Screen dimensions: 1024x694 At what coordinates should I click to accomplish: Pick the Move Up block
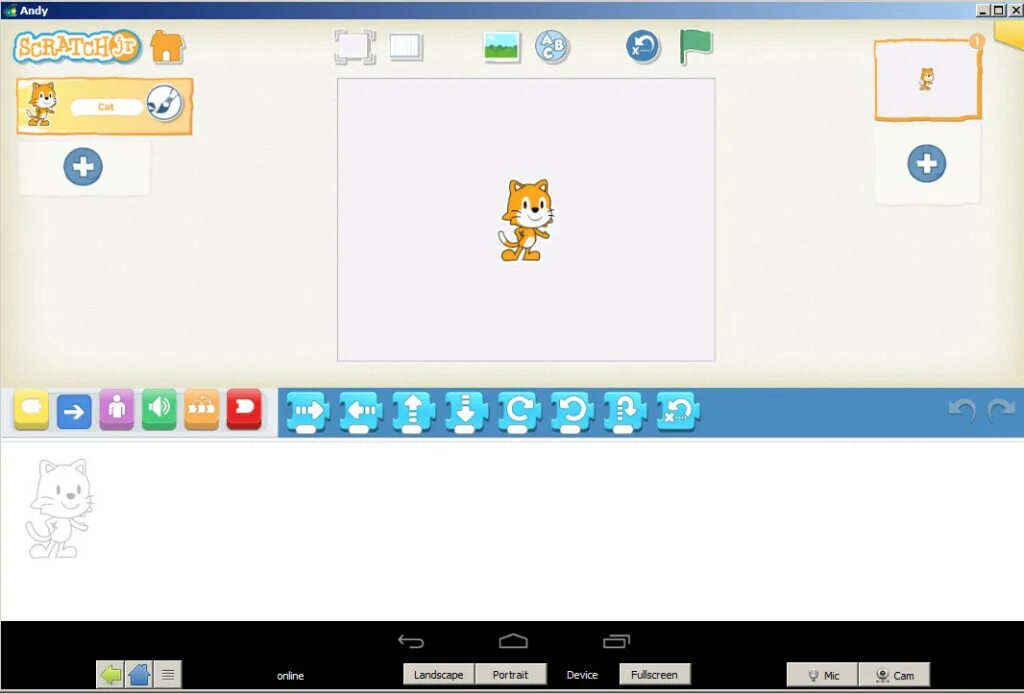pos(414,412)
